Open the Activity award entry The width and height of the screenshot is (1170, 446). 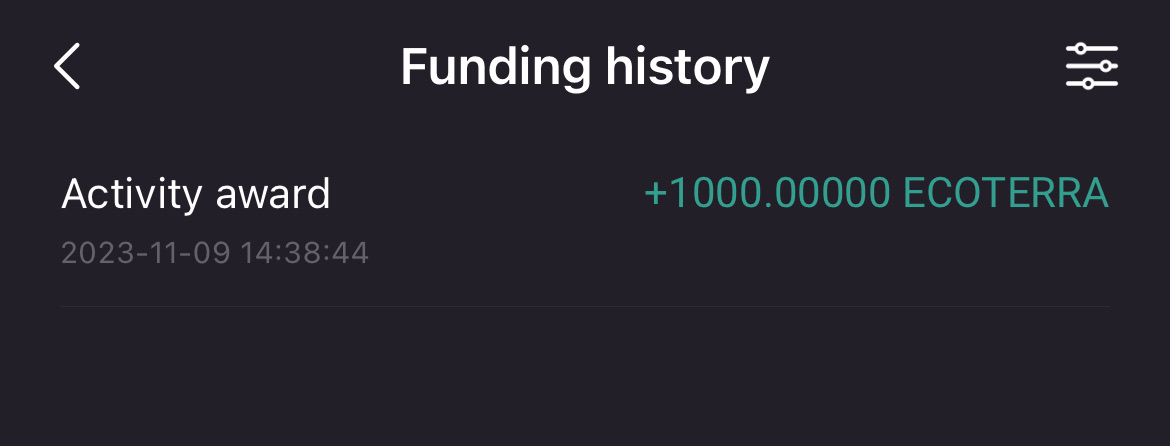point(196,193)
